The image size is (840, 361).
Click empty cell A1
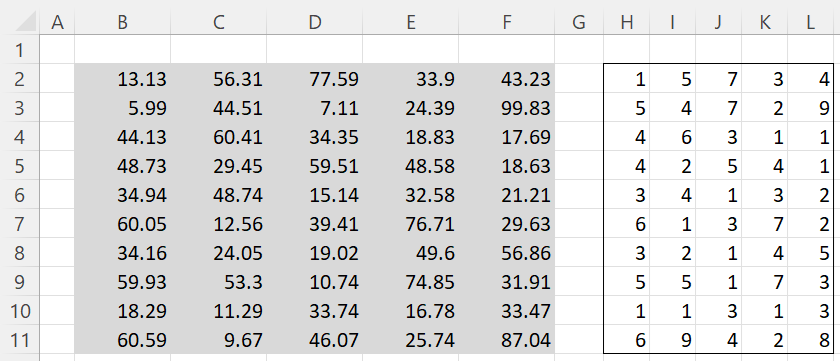click(x=57, y=50)
